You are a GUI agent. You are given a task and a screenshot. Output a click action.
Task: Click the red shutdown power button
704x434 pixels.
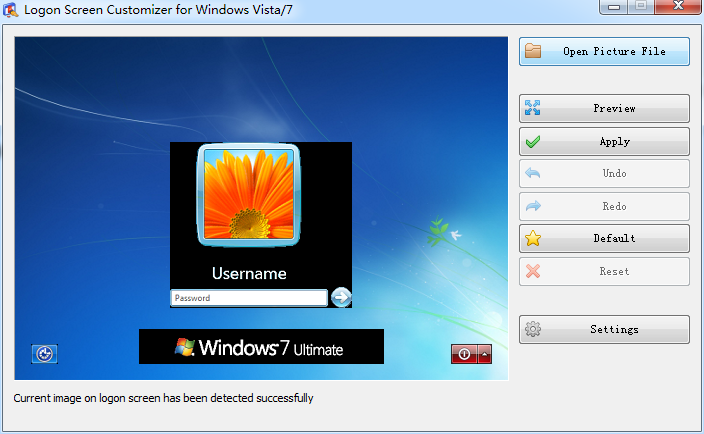tap(464, 354)
